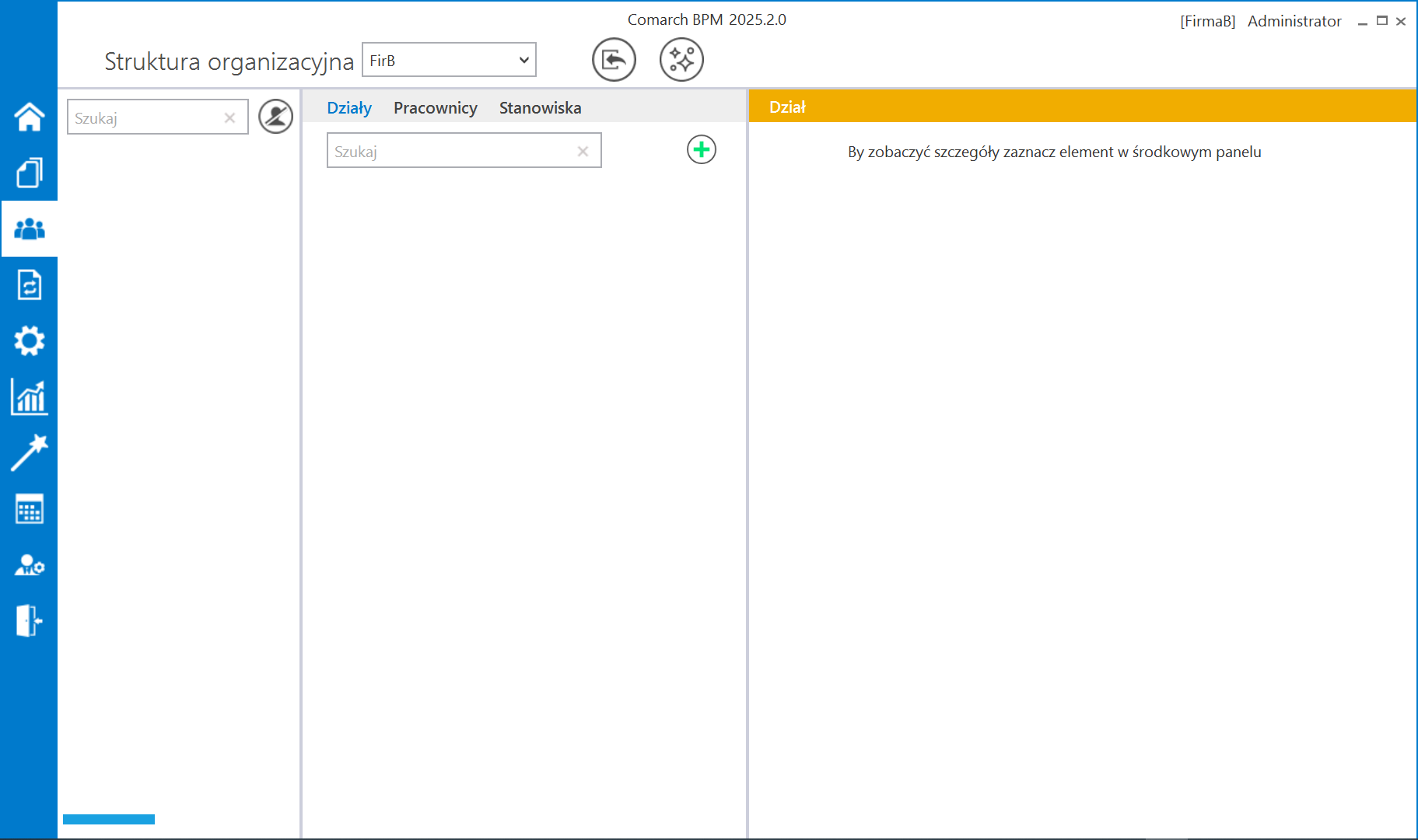Clear the middle panel search field
Screen dimensions: 1418x840
[583, 152]
